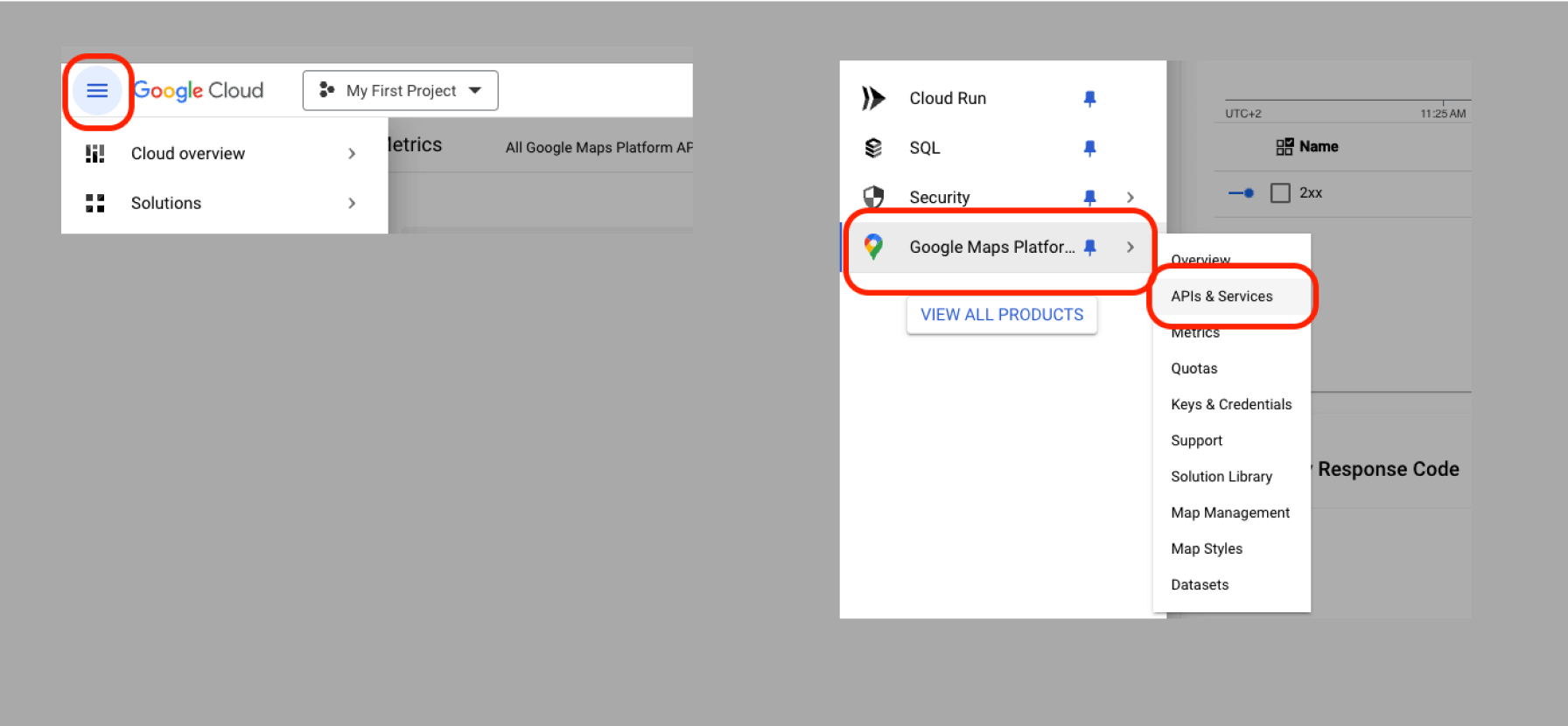This screenshot has height=726, width=1568.
Task: Expand the Security submenu chevron
Action: click(x=1130, y=198)
